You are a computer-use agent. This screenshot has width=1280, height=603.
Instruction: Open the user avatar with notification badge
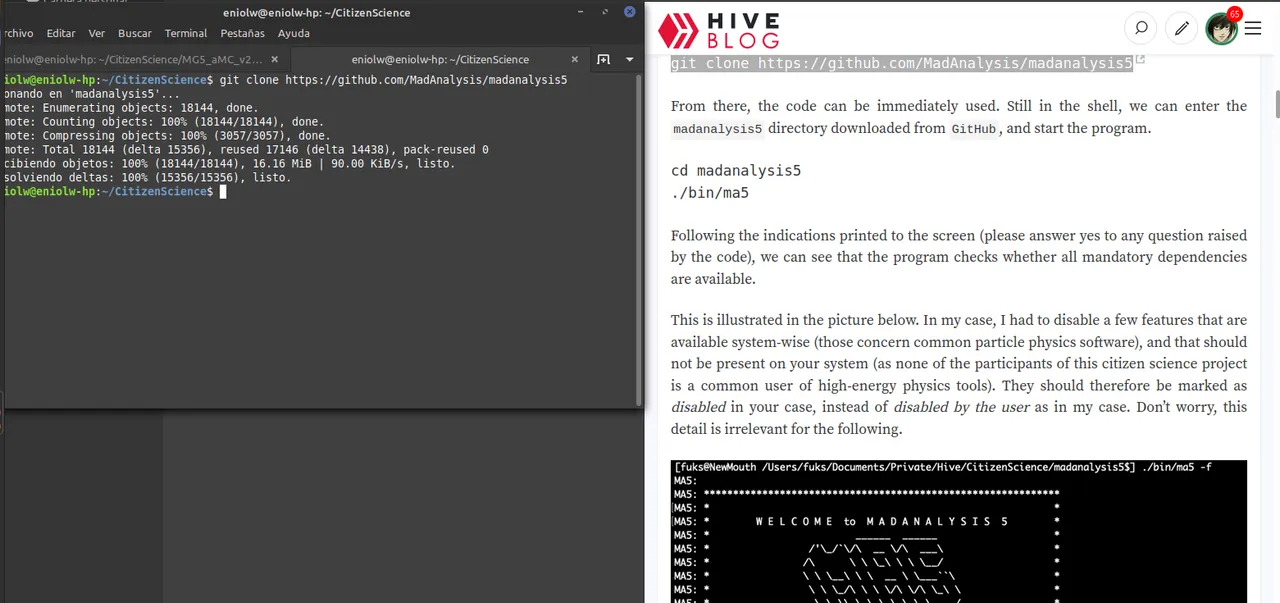(x=1222, y=27)
